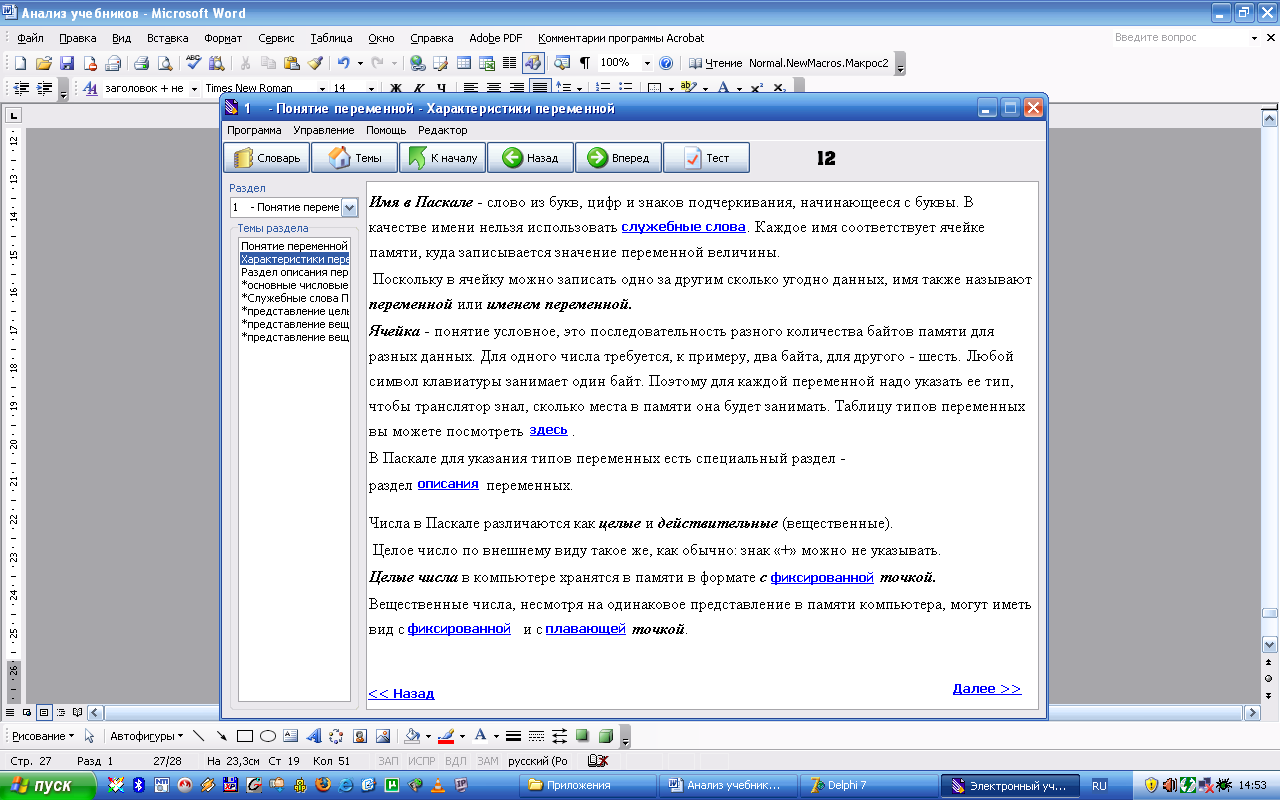Open the Columns layout button
The image size is (1280, 800).
510,63
